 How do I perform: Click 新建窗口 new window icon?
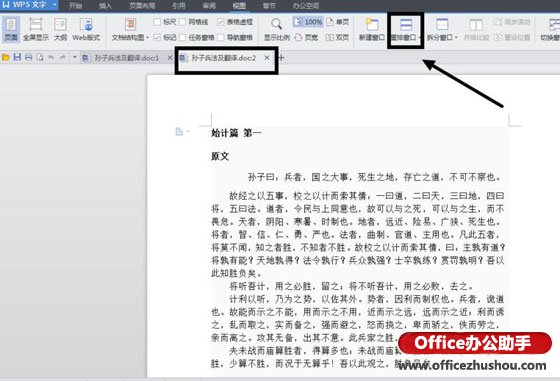[x=372, y=29]
